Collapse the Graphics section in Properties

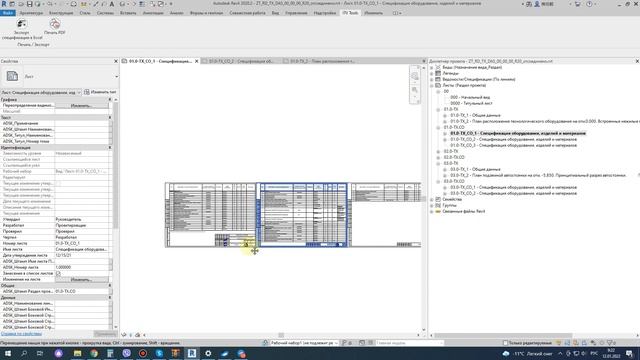click(x=109, y=100)
